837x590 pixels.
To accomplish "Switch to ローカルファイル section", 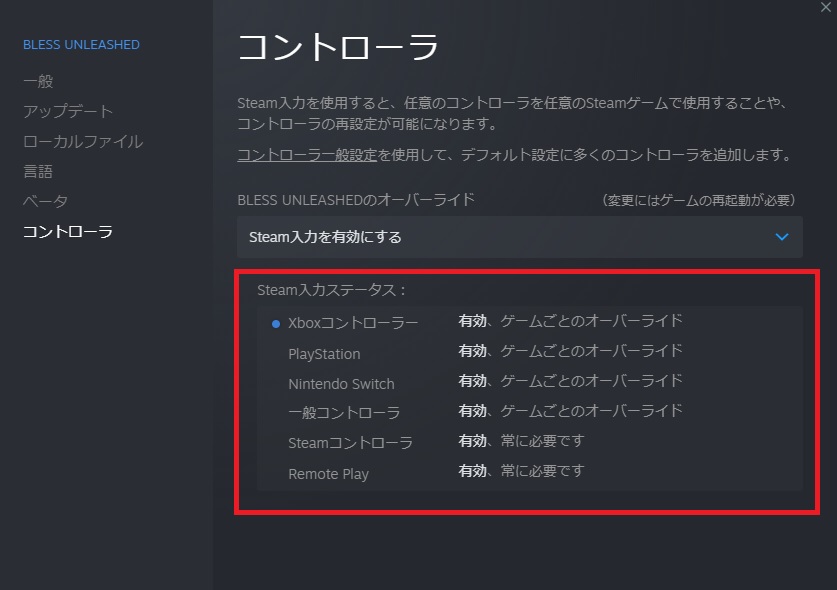I will (83, 141).
